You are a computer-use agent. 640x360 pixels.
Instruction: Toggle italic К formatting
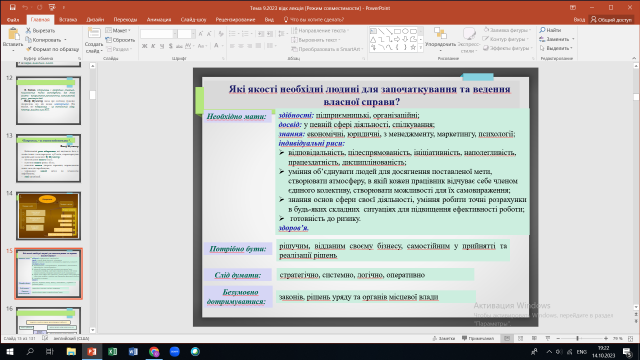[x=153, y=46]
